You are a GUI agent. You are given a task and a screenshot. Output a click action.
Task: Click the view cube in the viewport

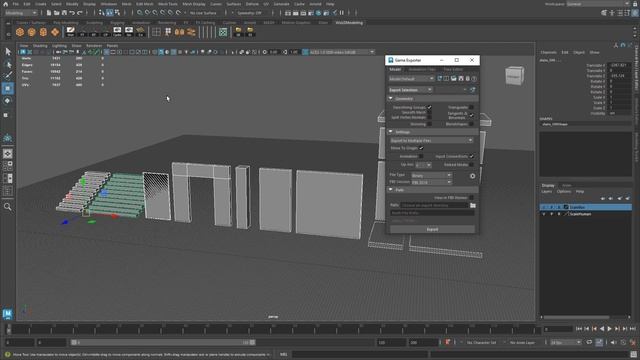pos(514,76)
